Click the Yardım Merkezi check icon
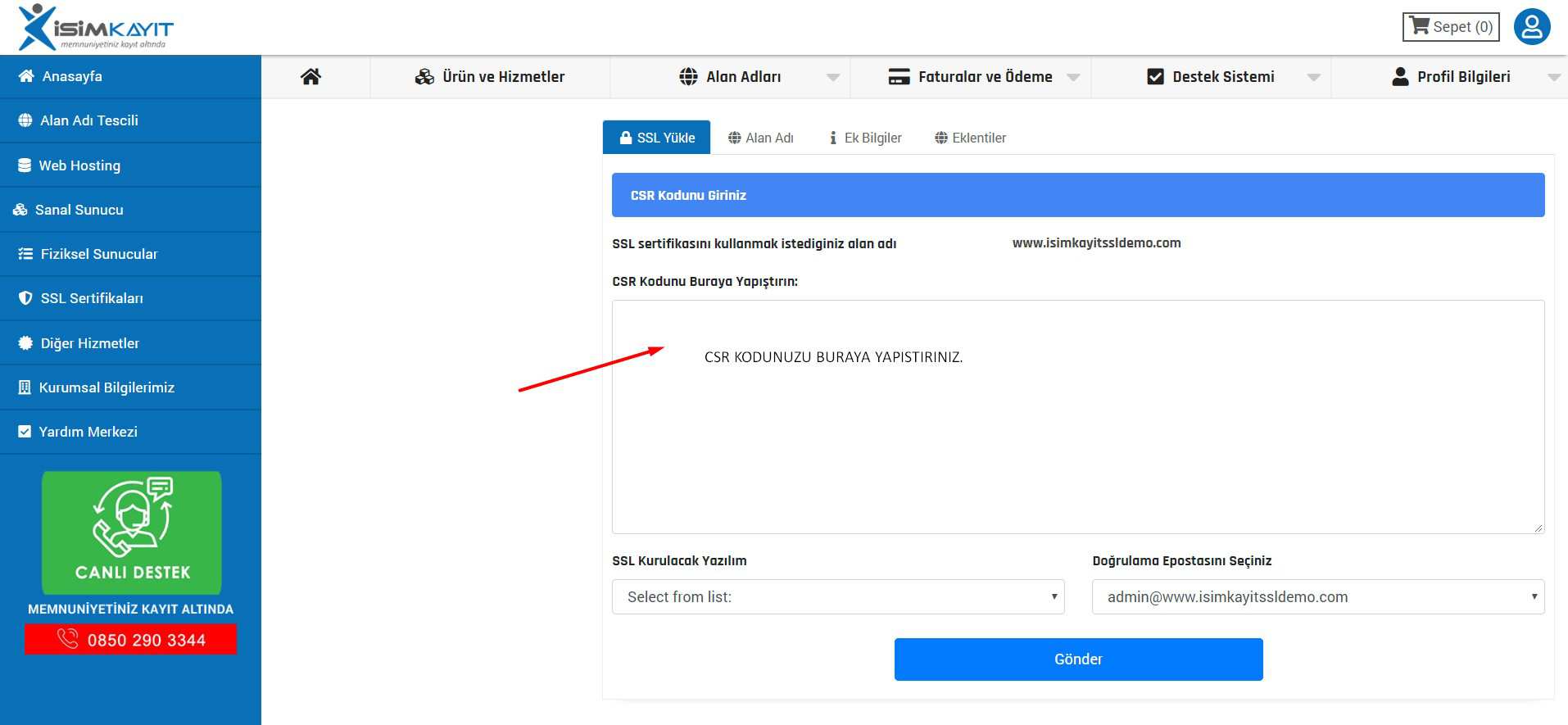Viewport: 1568px width, 725px height. (25, 432)
